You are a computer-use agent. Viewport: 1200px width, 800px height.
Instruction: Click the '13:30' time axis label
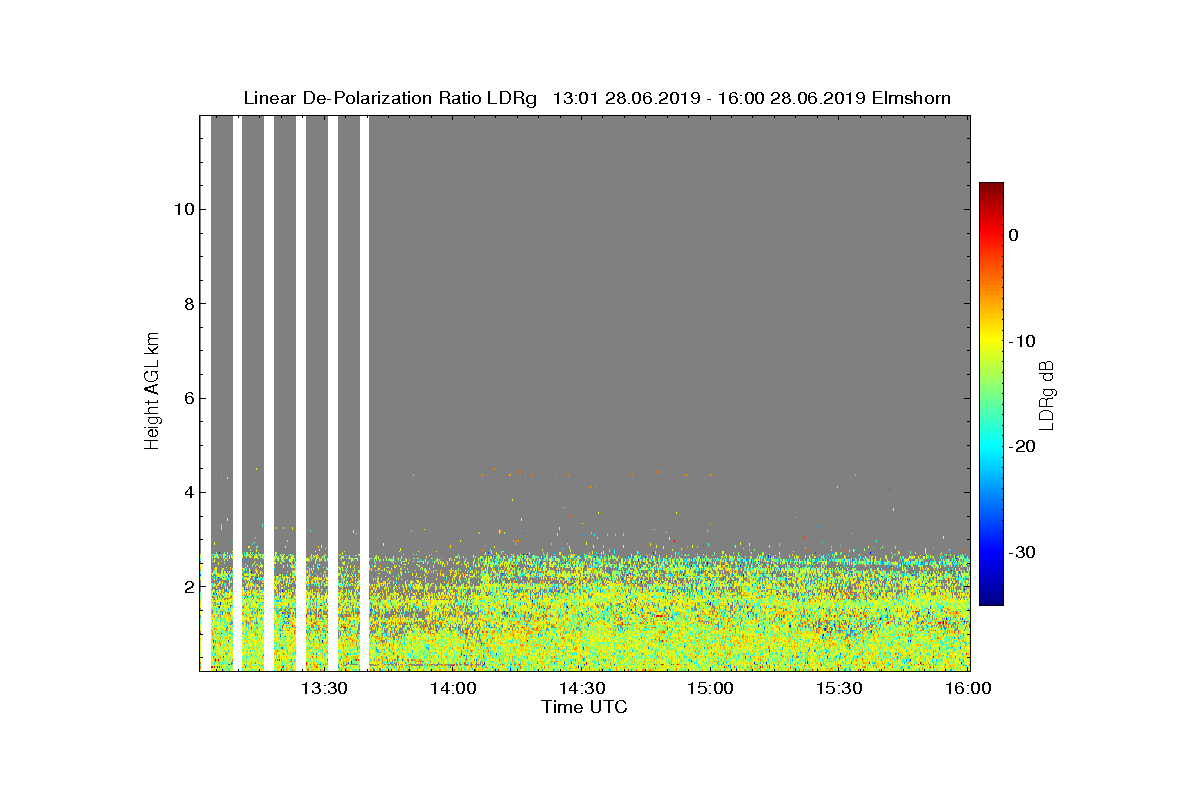324,689
